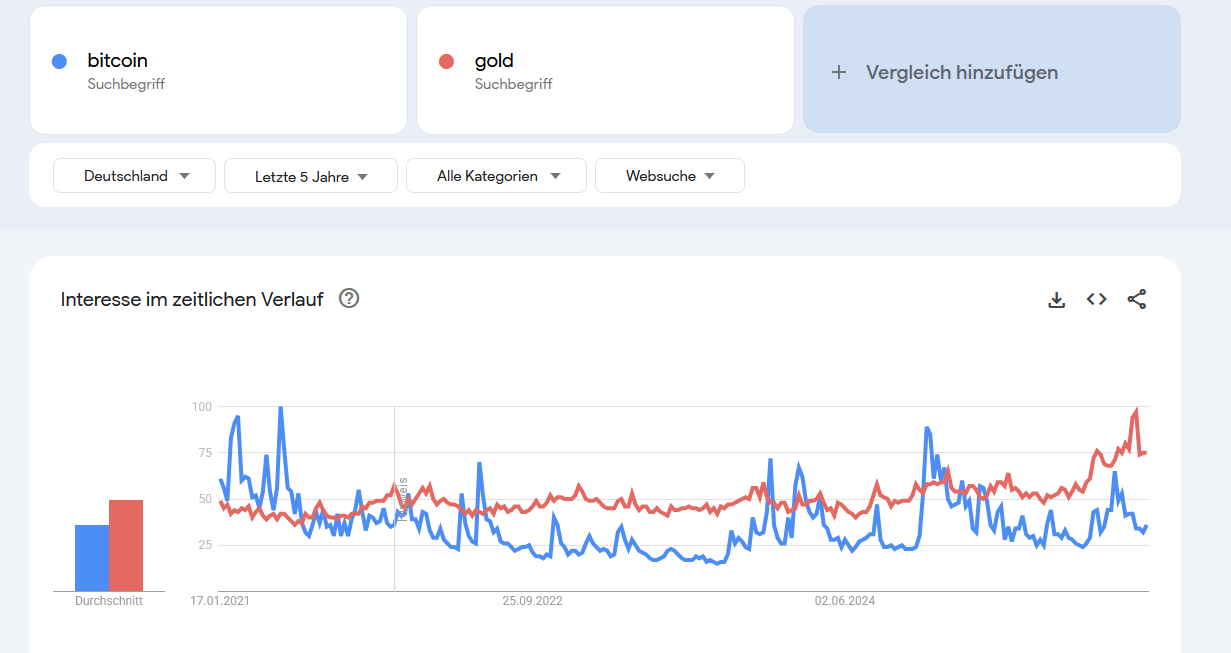Select the blue bitcoin average bar
The image size is (1231, 653).
point(92,557)
